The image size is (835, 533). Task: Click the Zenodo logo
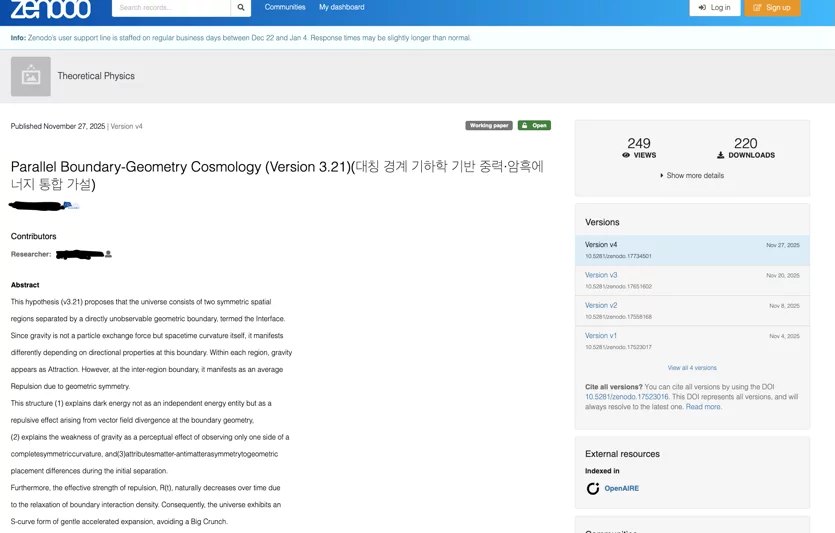(51, 9)
